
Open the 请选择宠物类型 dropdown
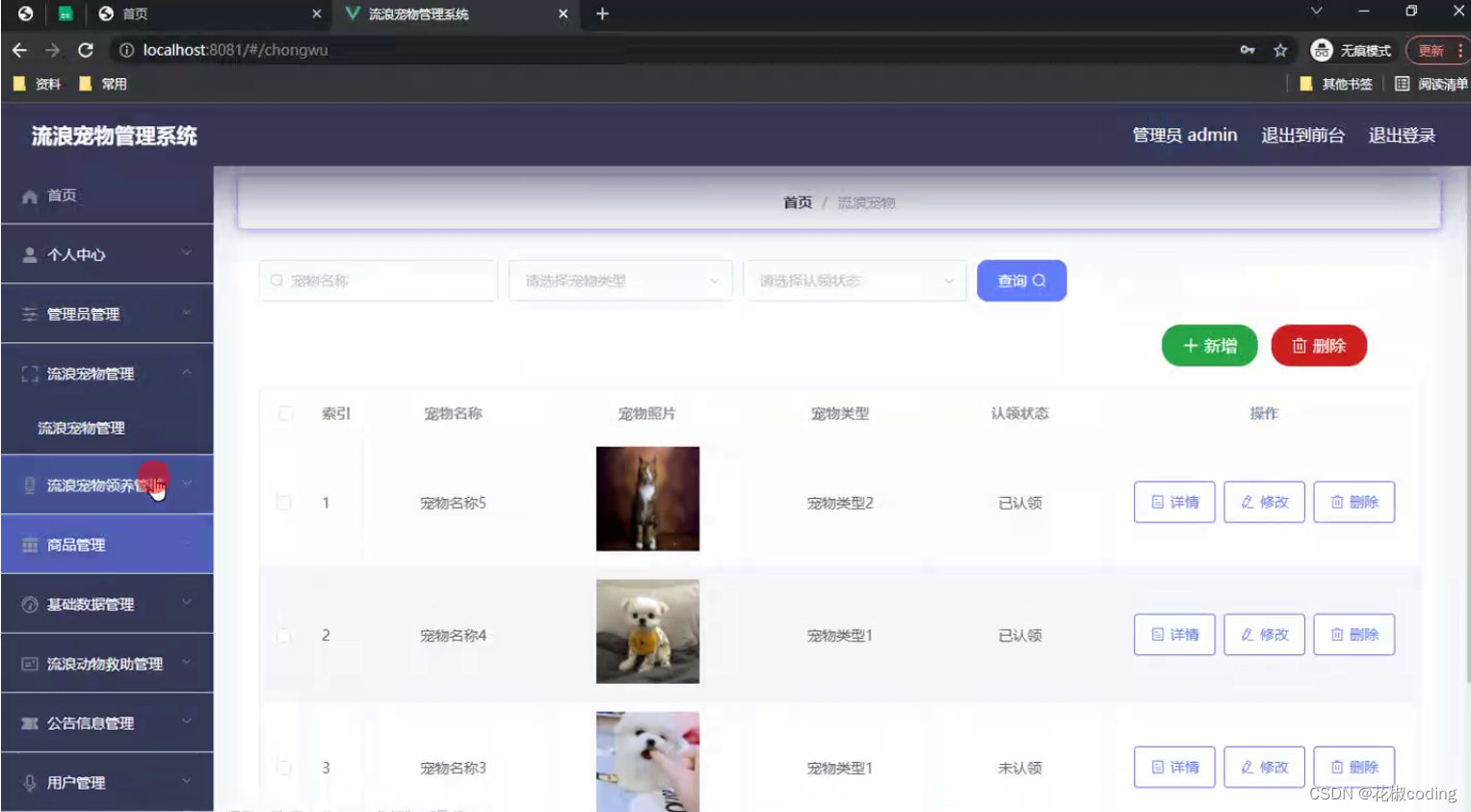pos(619,280)
